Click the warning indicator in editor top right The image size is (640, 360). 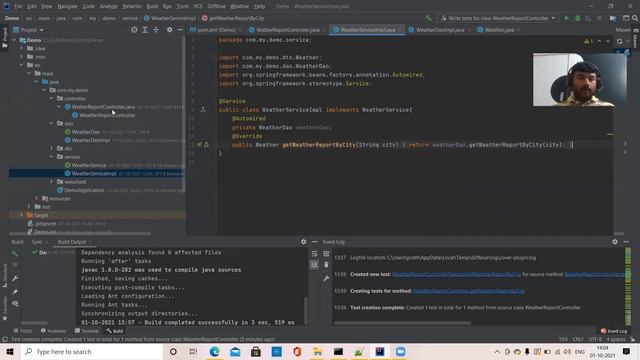(588, 42)
